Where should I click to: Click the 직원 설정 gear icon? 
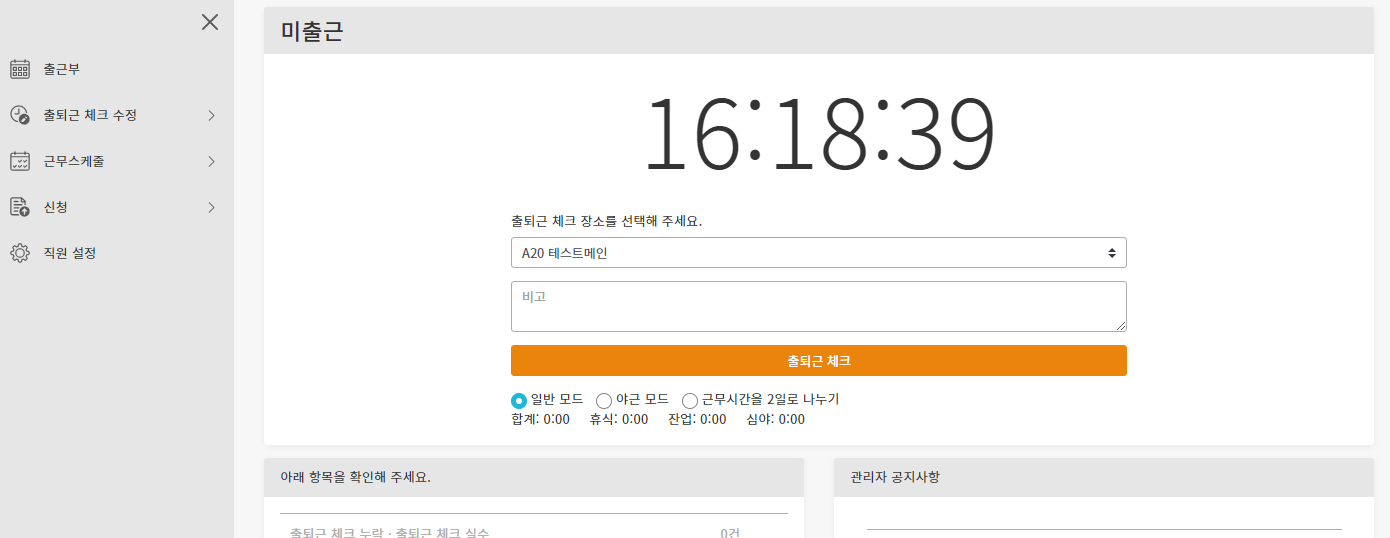coord(20,253)
